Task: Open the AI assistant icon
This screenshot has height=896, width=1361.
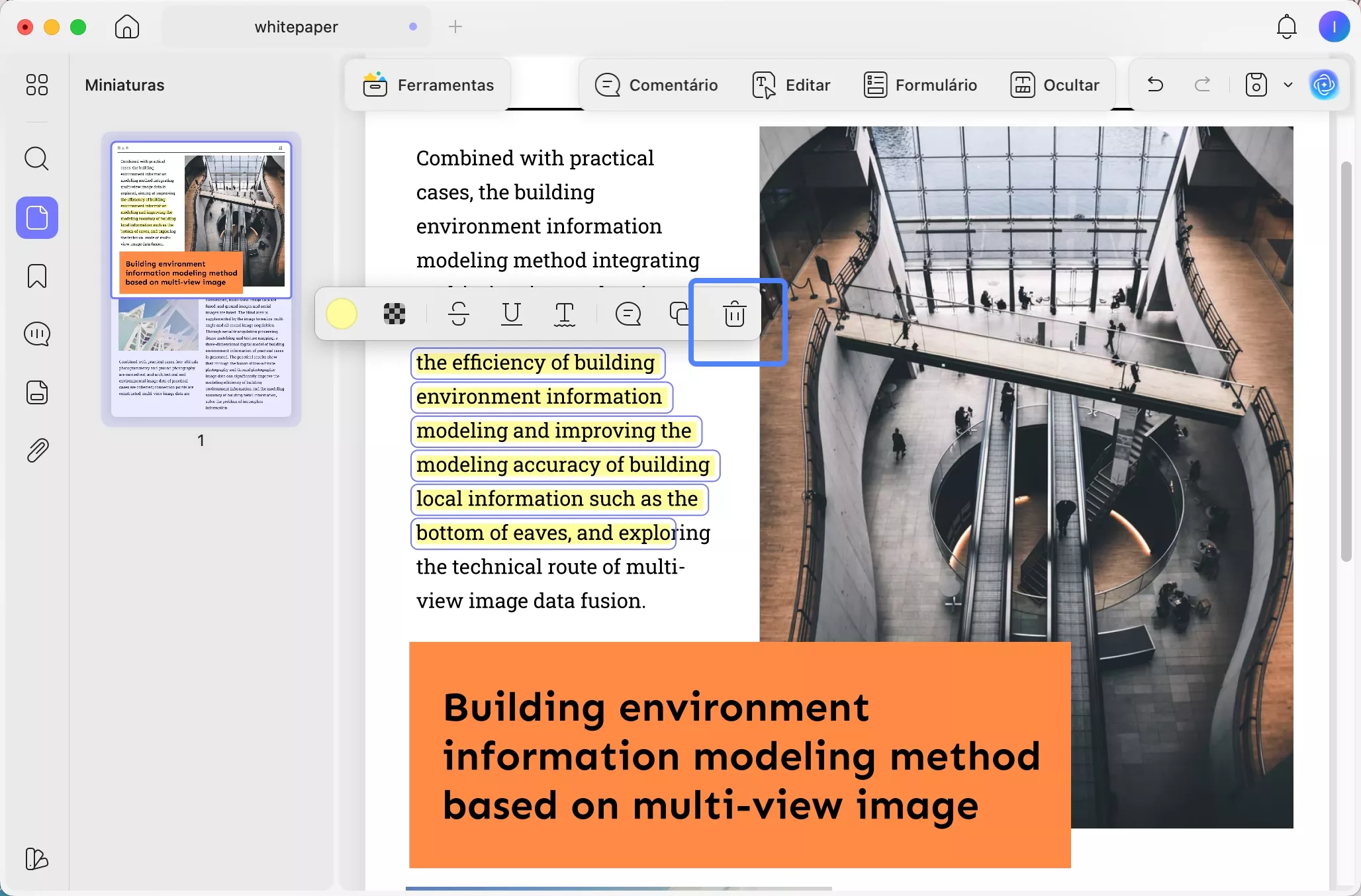Action: (x=1324, y=85)
